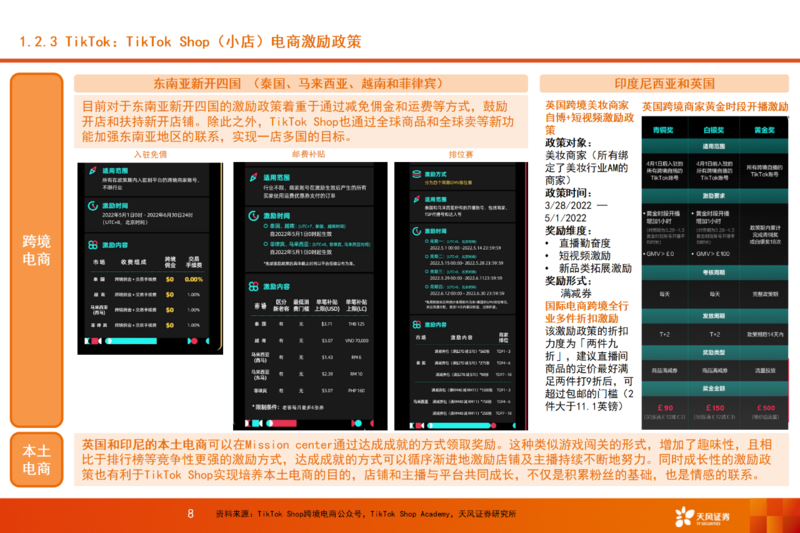Click the rocket icon in the 入驻免佣 panel
This screenshot has width=800, height=533.
90,171
